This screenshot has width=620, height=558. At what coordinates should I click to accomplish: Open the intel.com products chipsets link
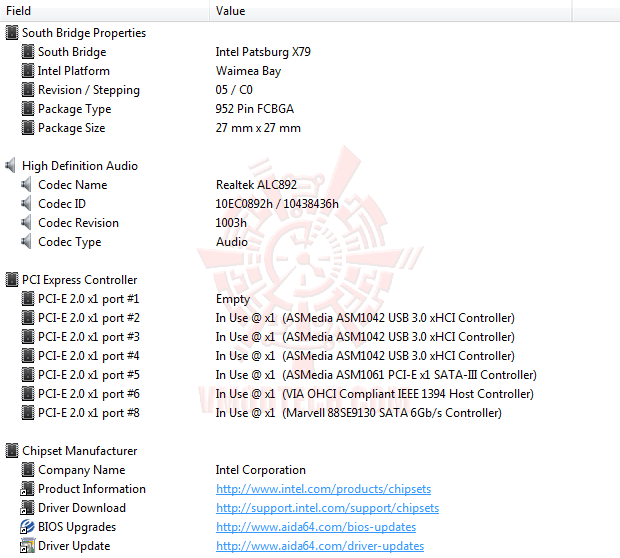(x=323, y=489)
